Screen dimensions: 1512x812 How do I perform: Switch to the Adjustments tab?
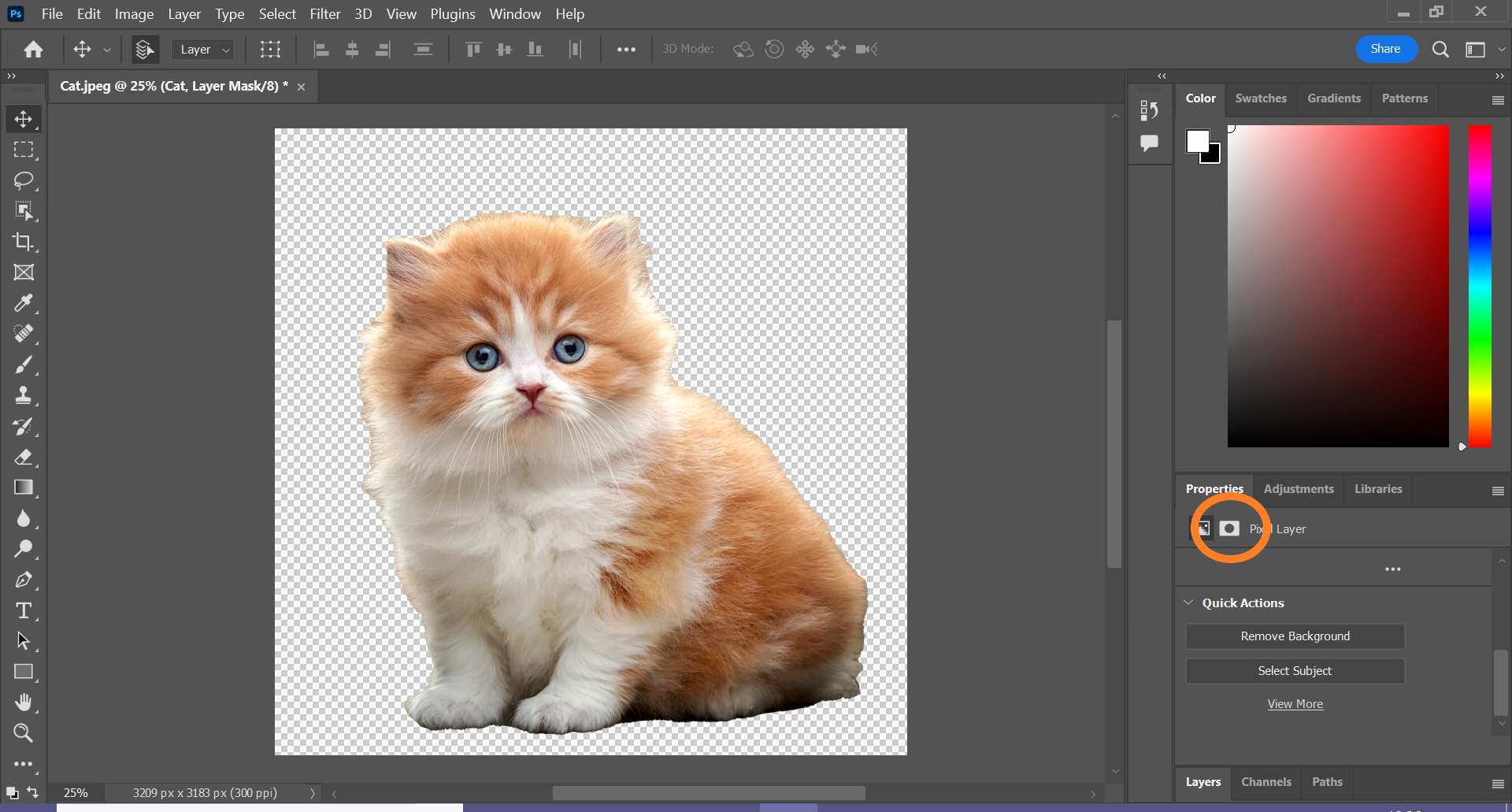click(x=1299, y=489)
